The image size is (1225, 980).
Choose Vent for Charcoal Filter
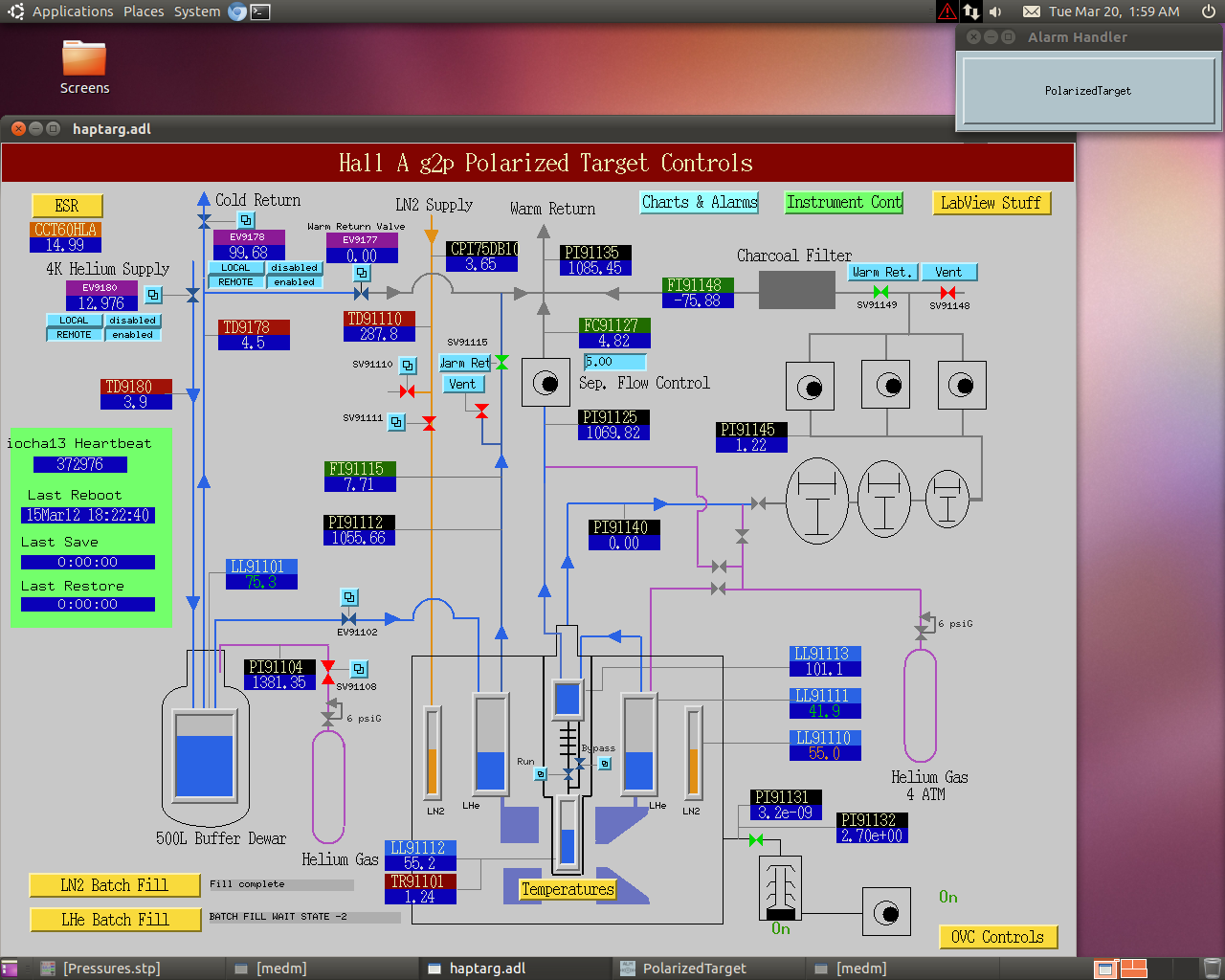[948, 272]
